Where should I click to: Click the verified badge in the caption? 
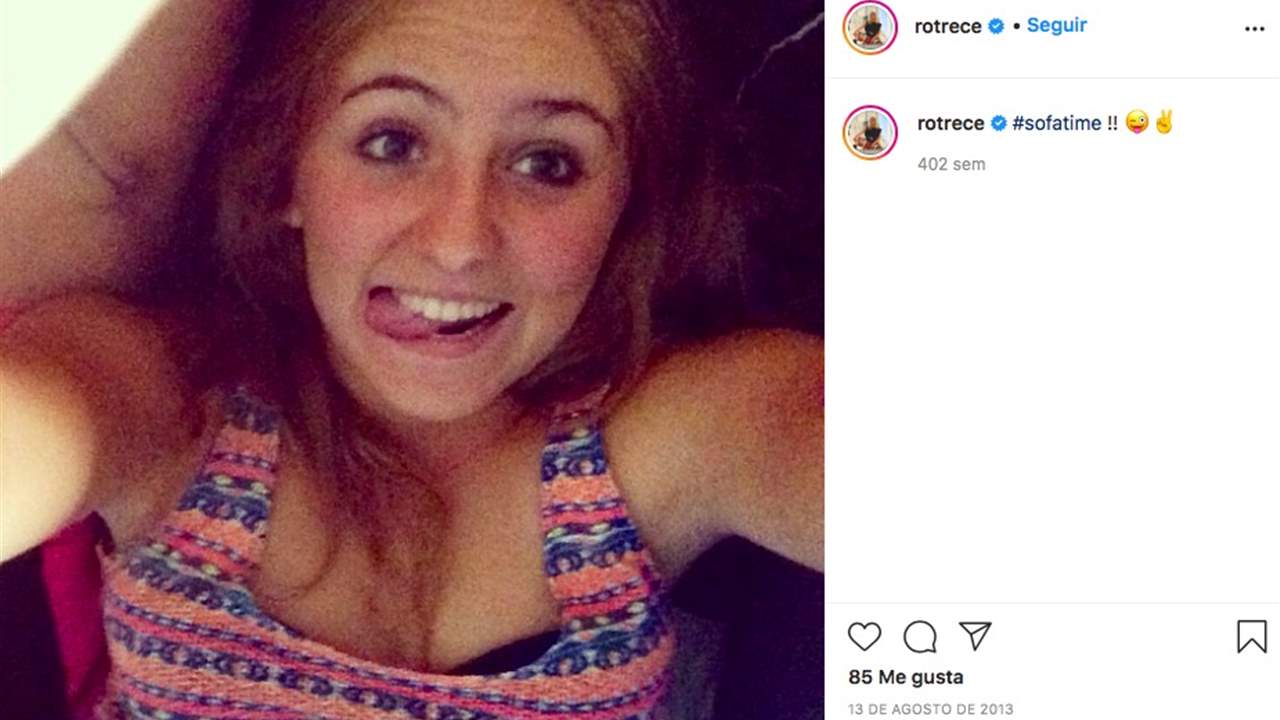click(x=999, y=123)
